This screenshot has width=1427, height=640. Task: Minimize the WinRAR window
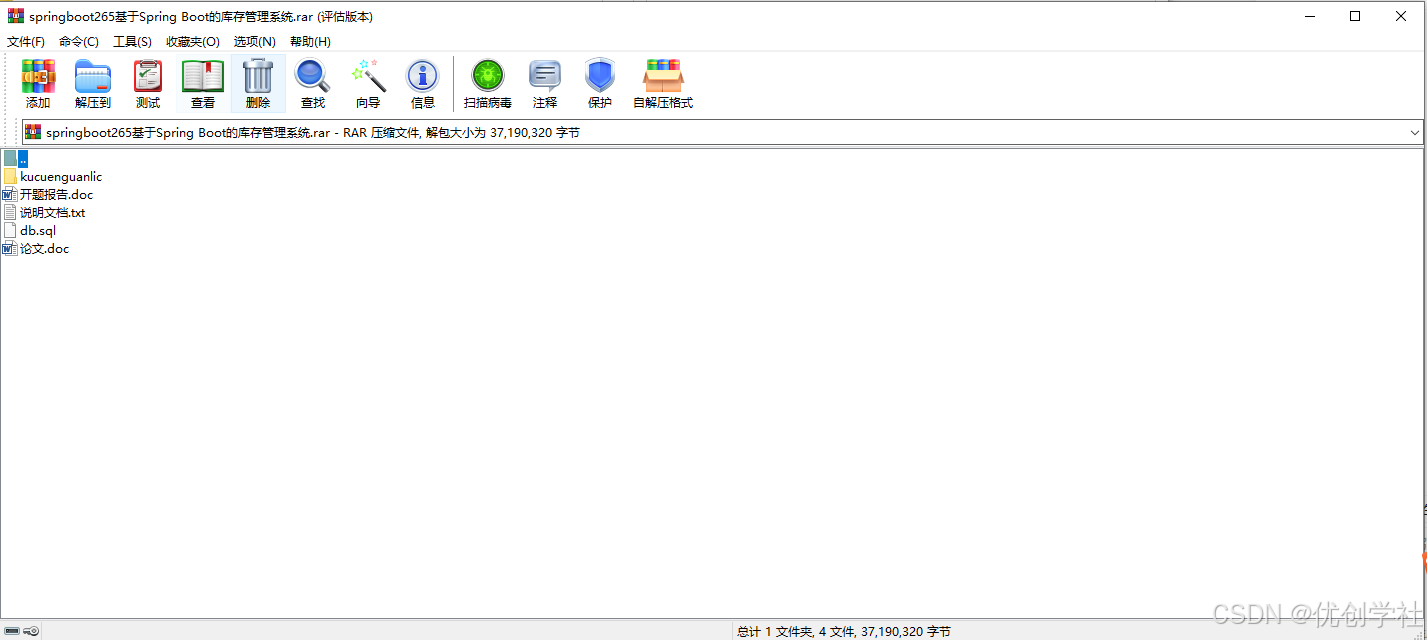1309,16
